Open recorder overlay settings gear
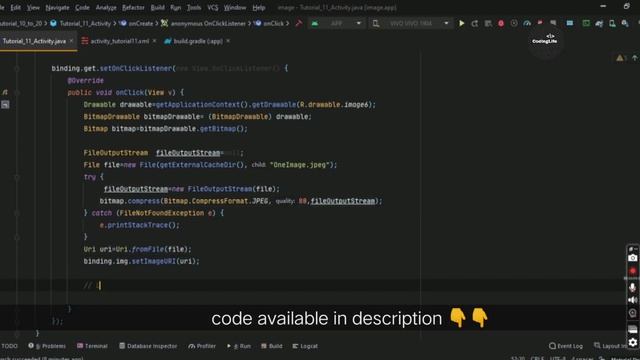The image size is (640, 360). point(633,342)
